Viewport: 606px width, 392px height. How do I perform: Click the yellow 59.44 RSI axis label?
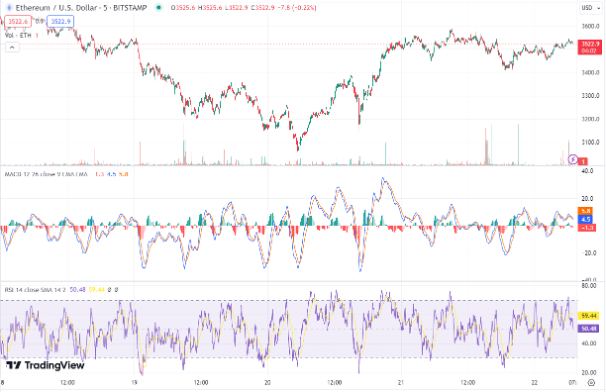click(588, 316)
